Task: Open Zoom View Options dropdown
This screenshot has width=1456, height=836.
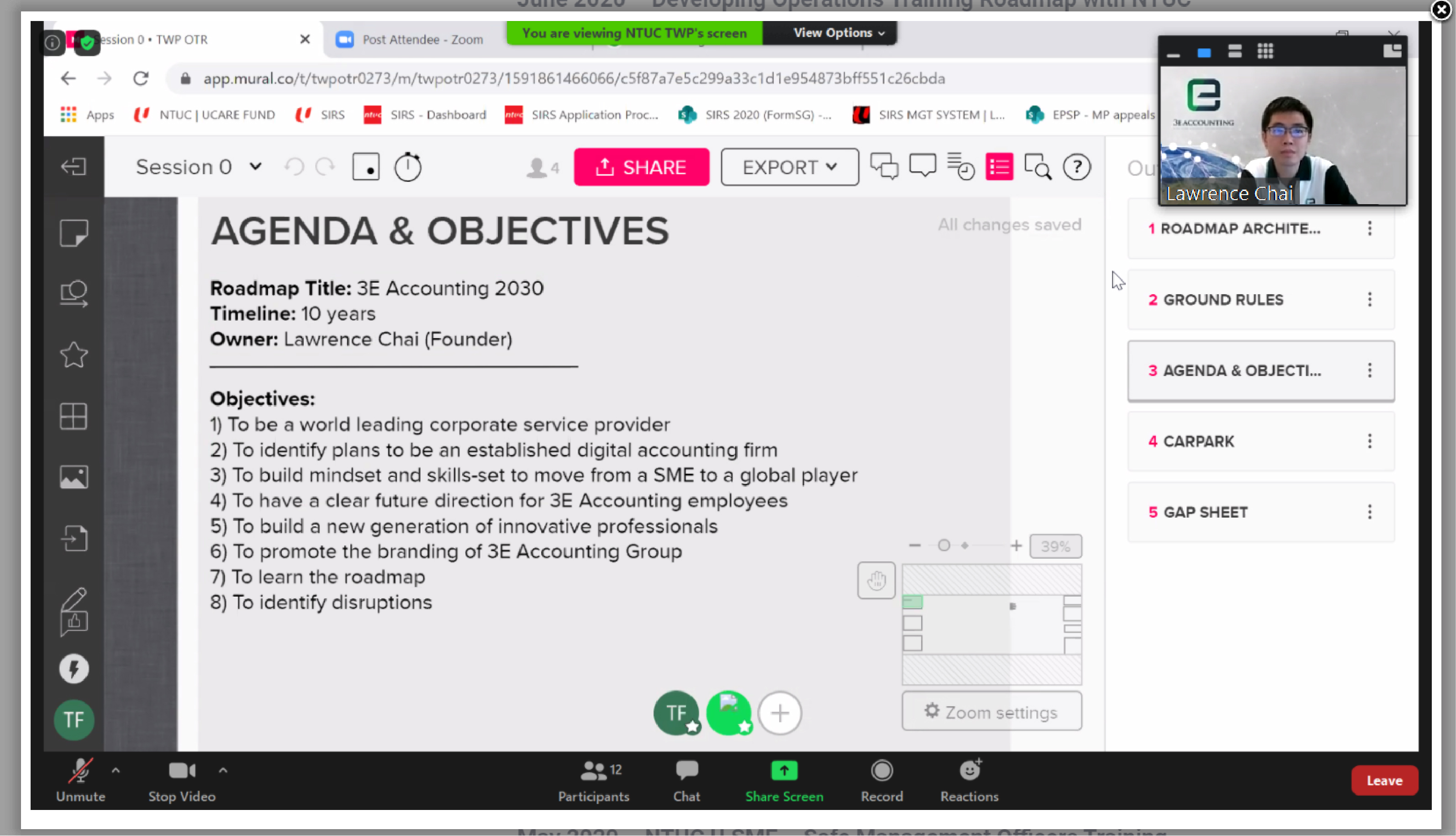Action: (839, 33)
